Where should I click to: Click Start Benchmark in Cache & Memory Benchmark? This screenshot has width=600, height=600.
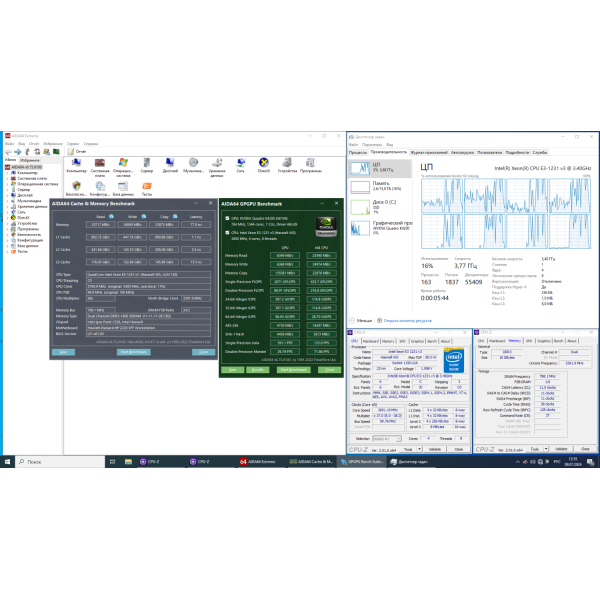134,352
